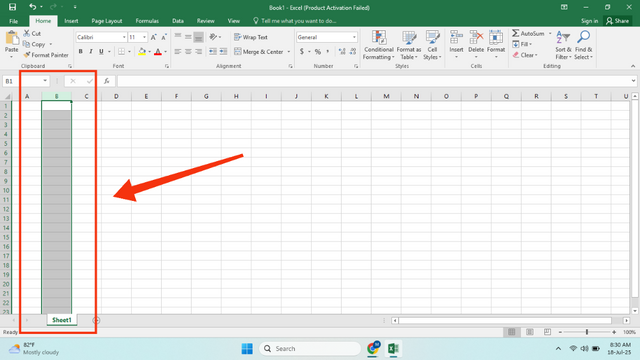Apply the yellow fill color
This screenshot has height=360, width=640.
pos(142,51)
